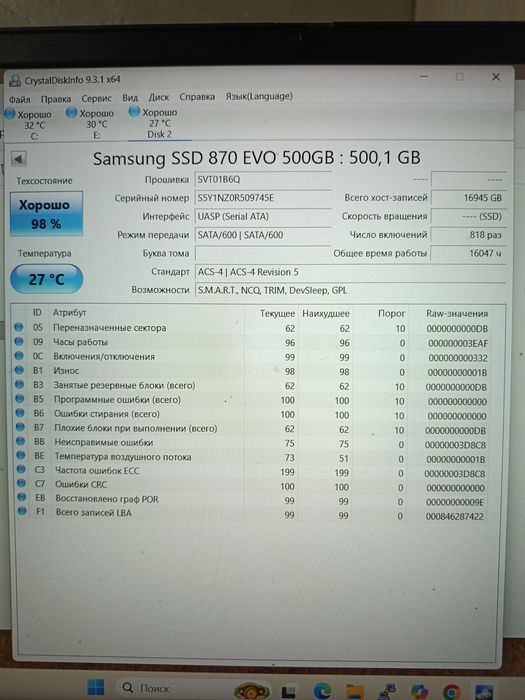Click the Интерфейс field UASP (Serial ATA)
Image resolution: width=525 pixels, height=700 pixels.
tap(263, 217)
